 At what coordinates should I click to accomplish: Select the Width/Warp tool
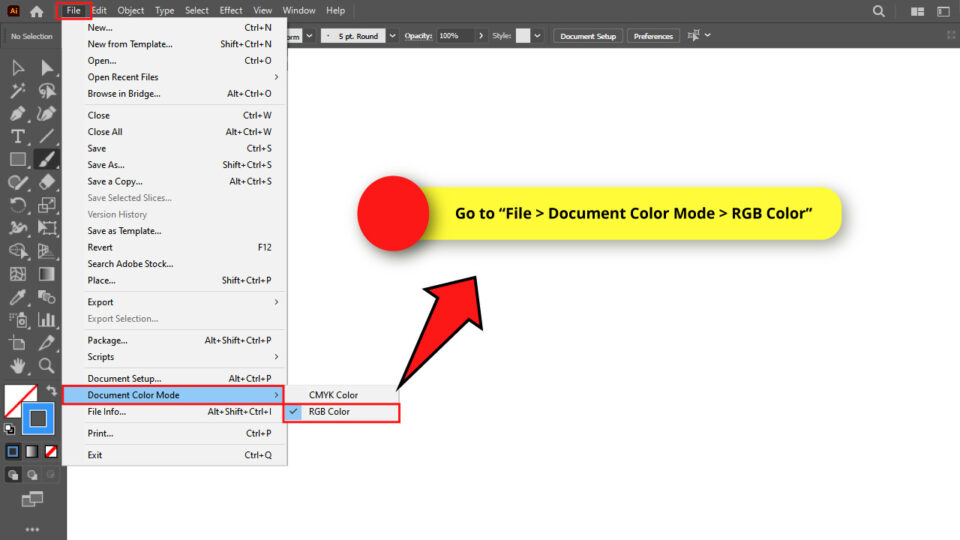18,228
